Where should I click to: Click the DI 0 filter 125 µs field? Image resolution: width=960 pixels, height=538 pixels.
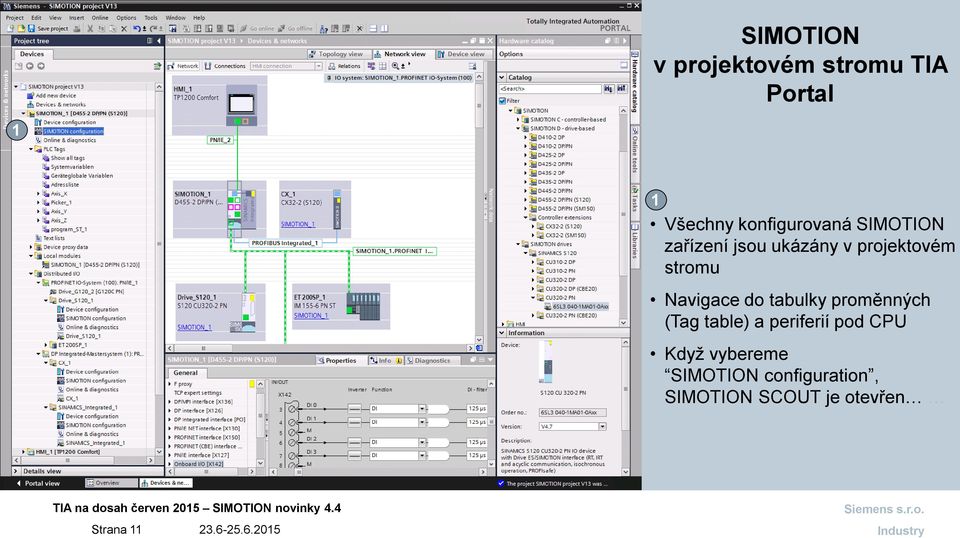476,408
